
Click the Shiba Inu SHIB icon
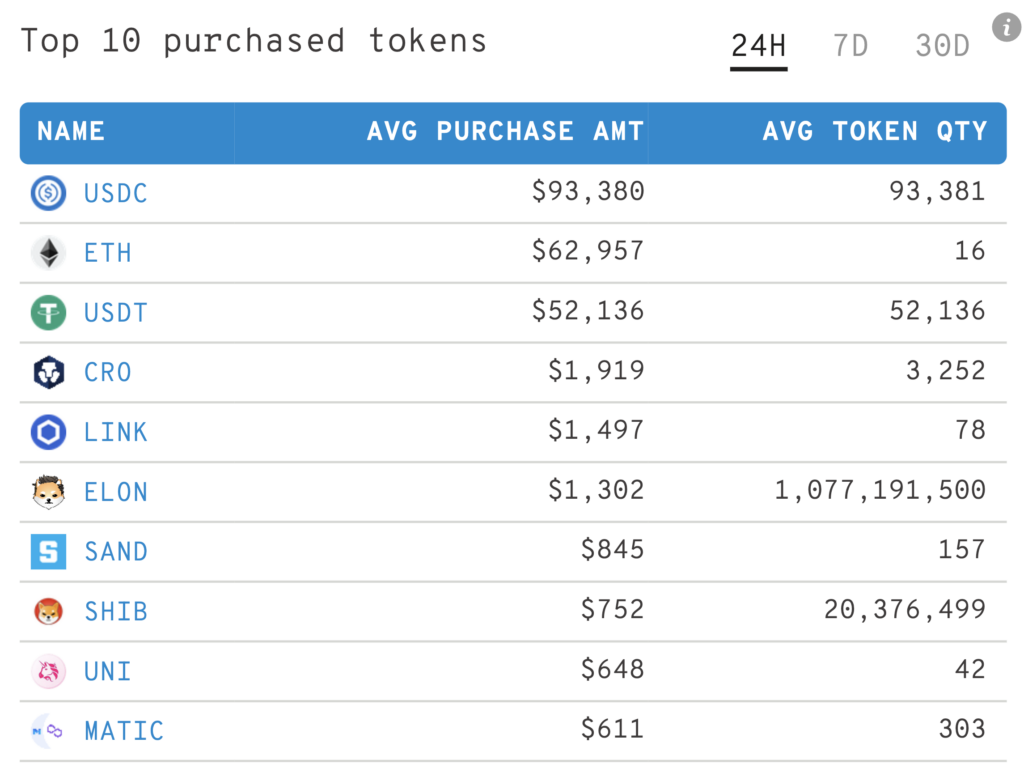coord(48,611)
